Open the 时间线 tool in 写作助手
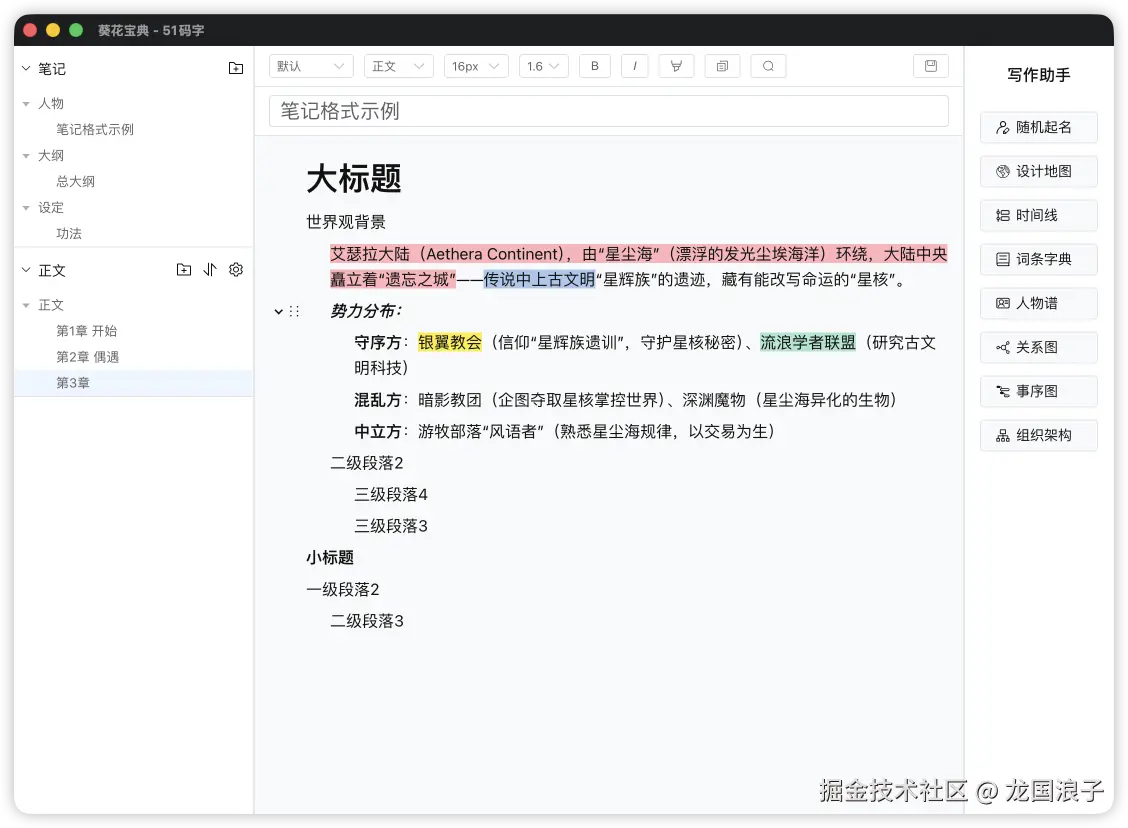 pos(1038,215)
